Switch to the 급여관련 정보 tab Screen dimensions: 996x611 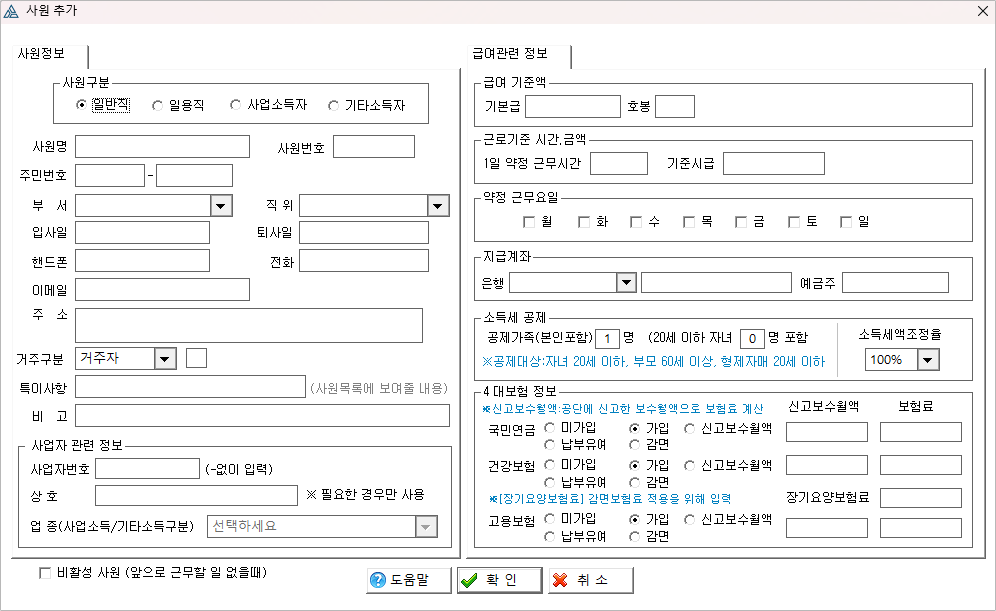coord(510,54)
